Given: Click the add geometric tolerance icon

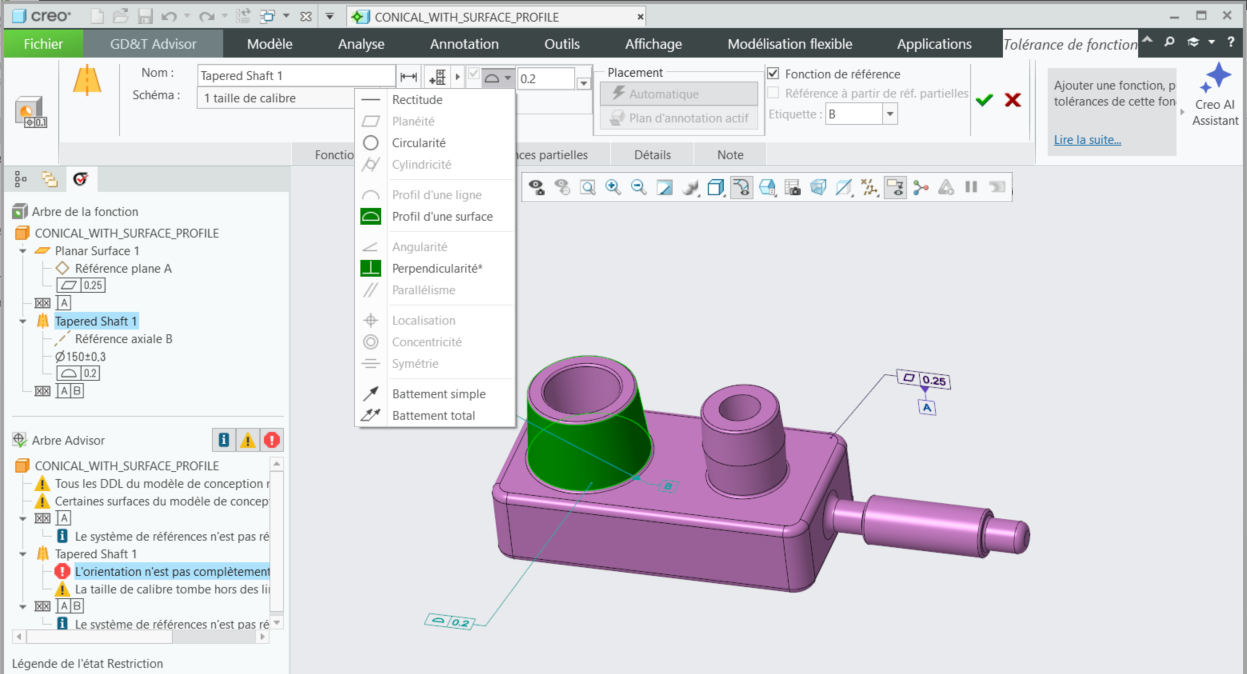Looking at the screenshot, I should (x=438, y=77).
